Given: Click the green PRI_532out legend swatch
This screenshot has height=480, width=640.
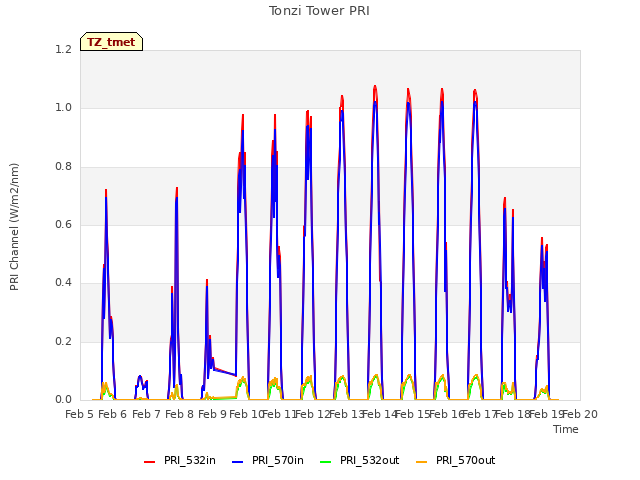Looking at the screenshot, I should click(x=326, y=462).
